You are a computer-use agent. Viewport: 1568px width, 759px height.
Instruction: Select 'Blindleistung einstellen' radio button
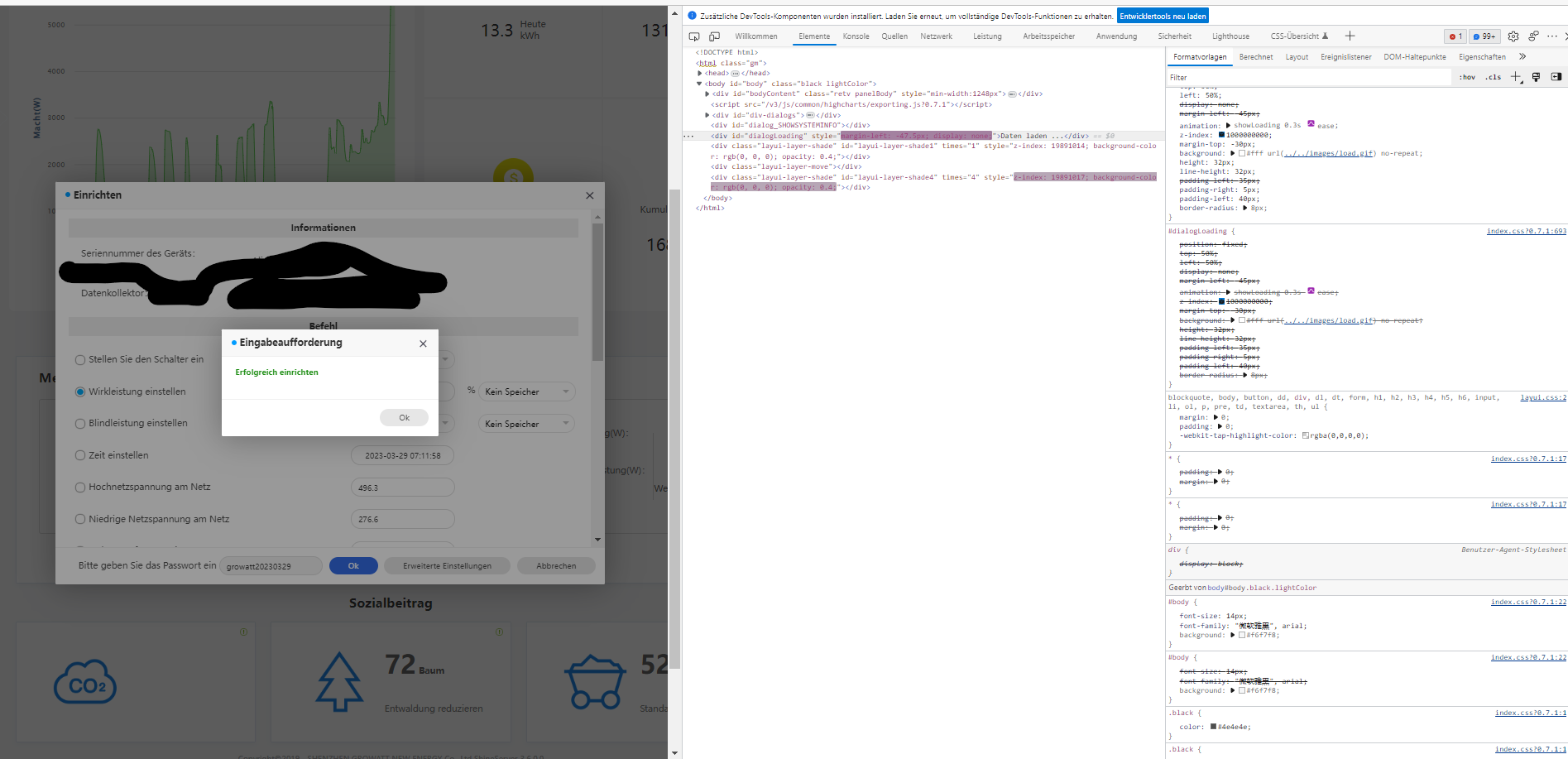click(x=80, y=424)
